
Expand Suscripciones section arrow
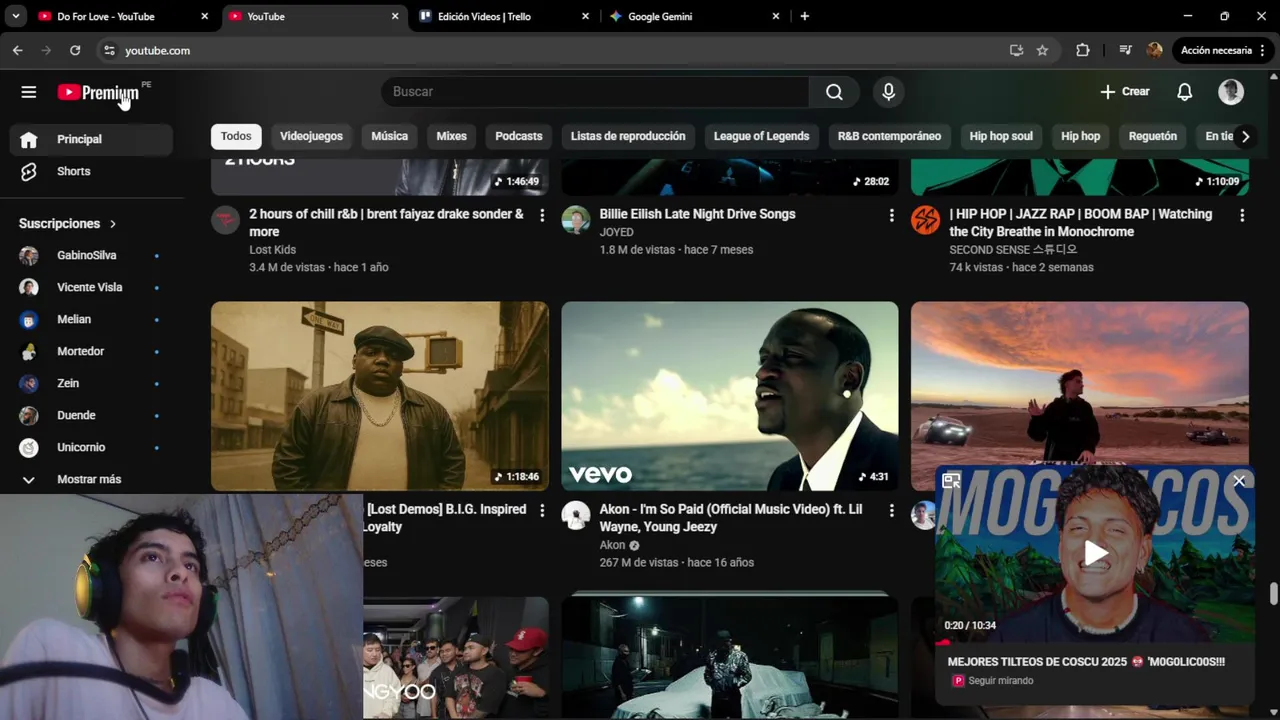(x=113, y=224)
